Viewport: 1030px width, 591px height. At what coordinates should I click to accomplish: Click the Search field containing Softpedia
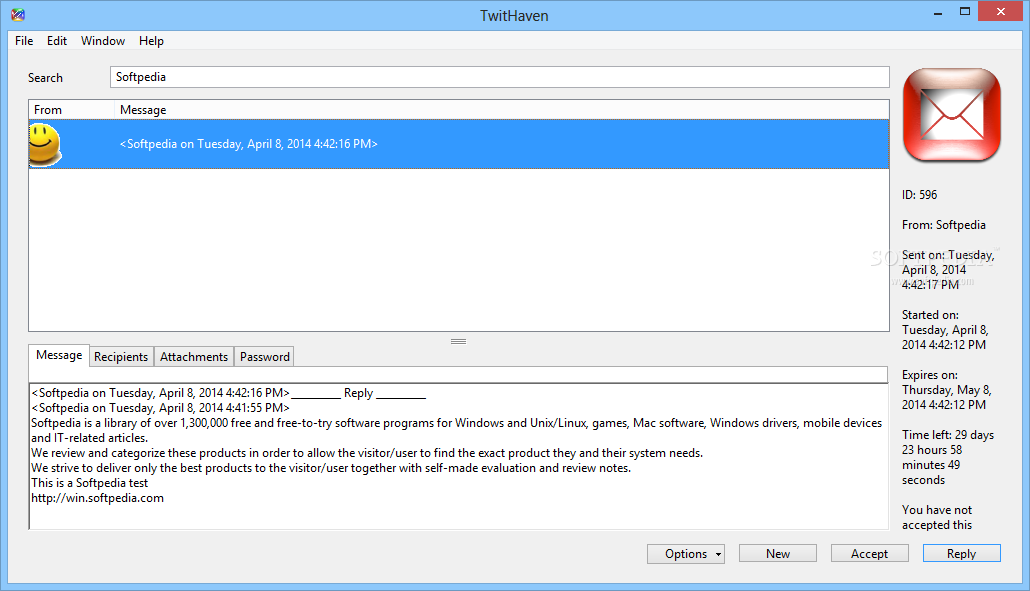point(500,77)
